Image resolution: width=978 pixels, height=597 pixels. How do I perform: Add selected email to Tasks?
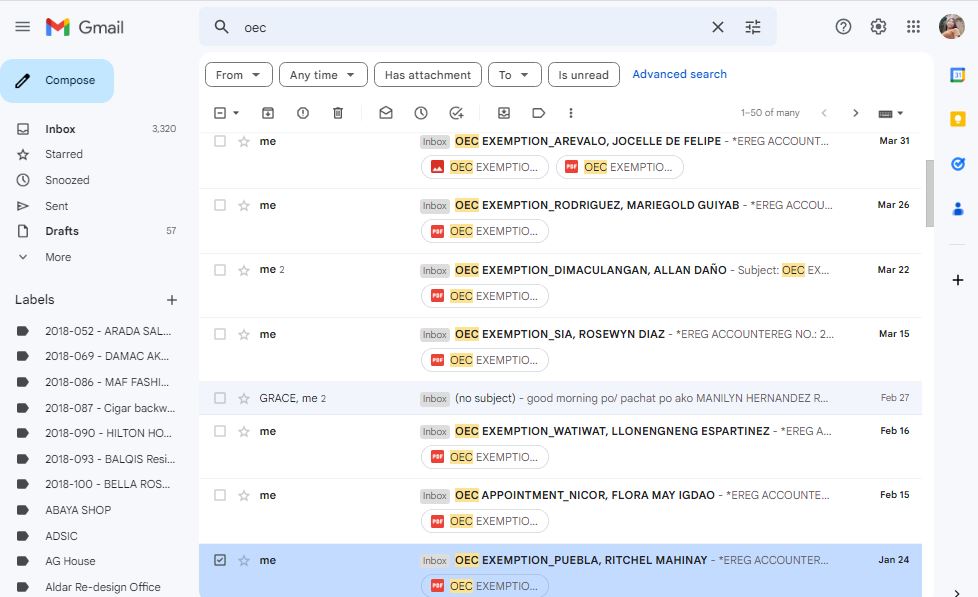coord(456,113)
